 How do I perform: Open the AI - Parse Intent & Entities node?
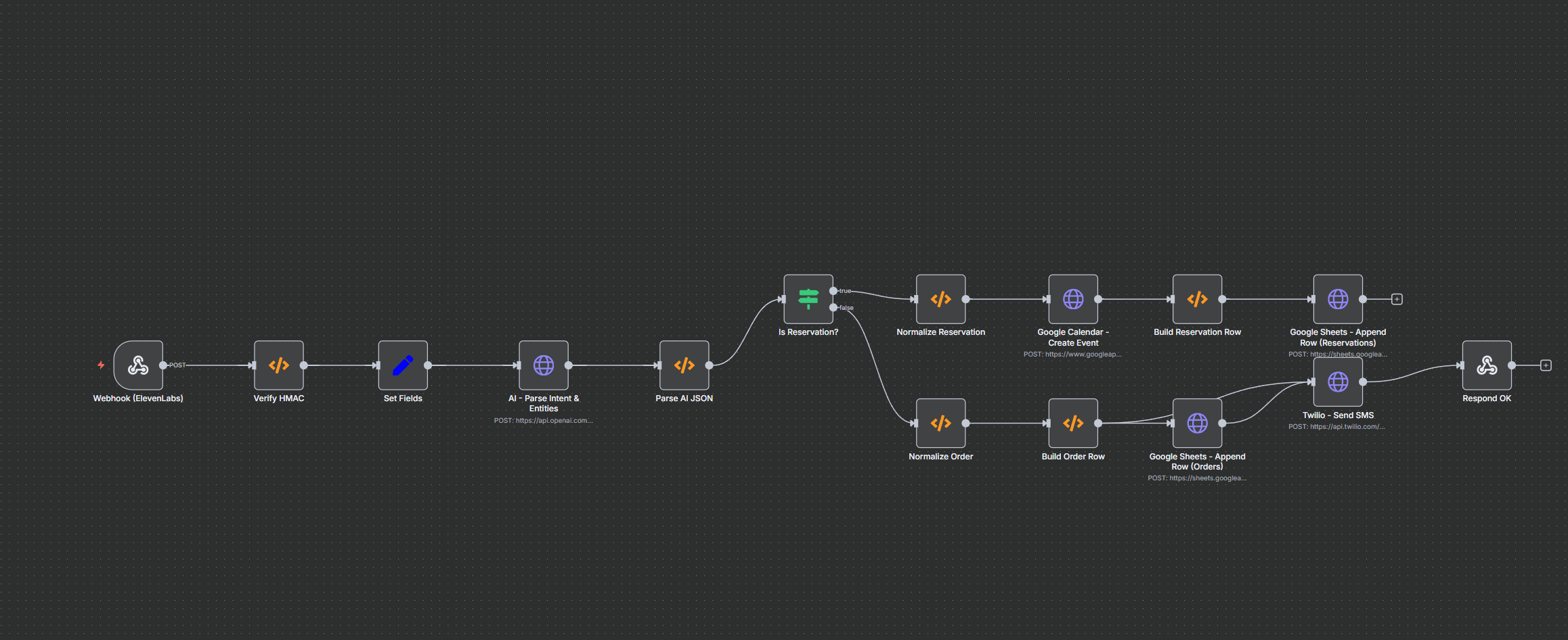coord(544,365)
